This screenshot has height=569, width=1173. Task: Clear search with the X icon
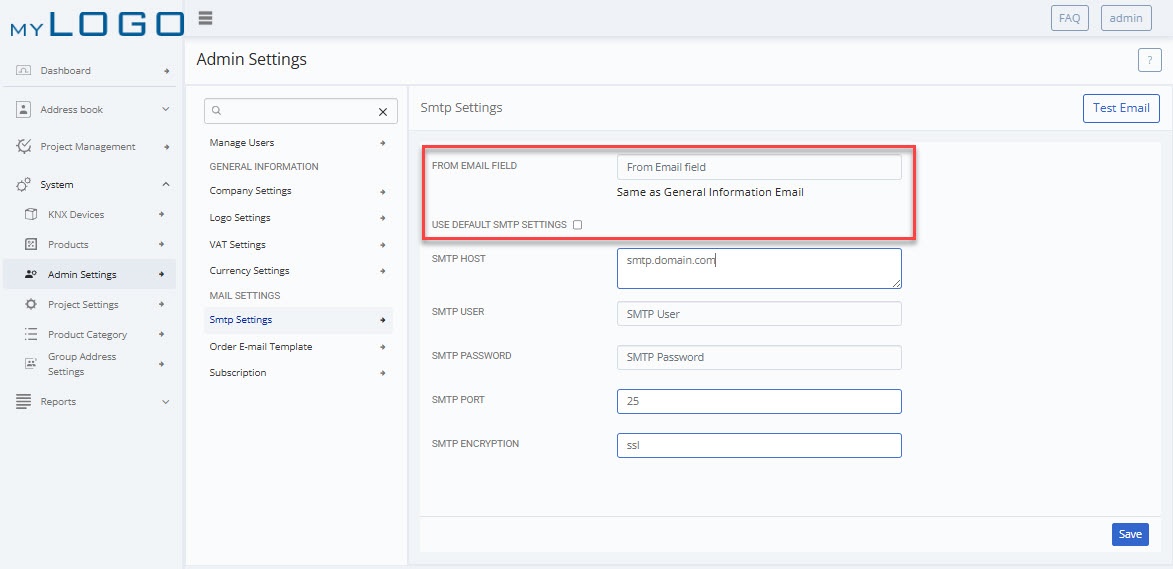pyautogui.click(x=382, y=111)
